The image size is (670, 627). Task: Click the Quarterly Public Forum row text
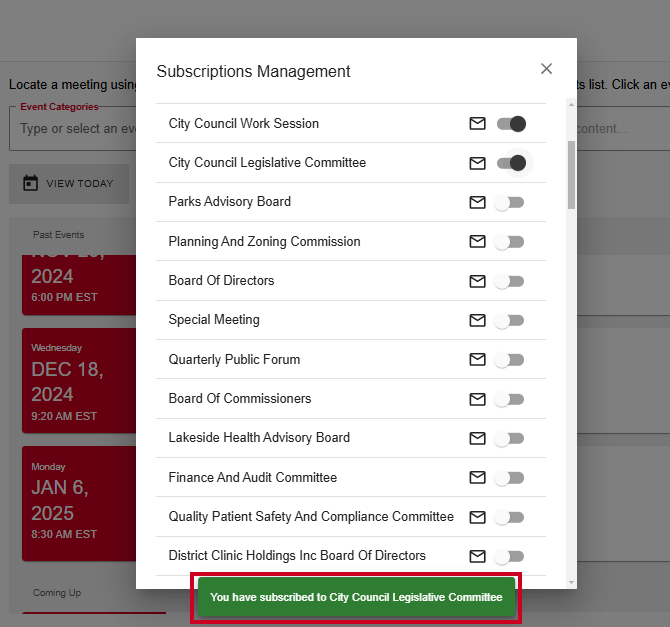point(234,359)
